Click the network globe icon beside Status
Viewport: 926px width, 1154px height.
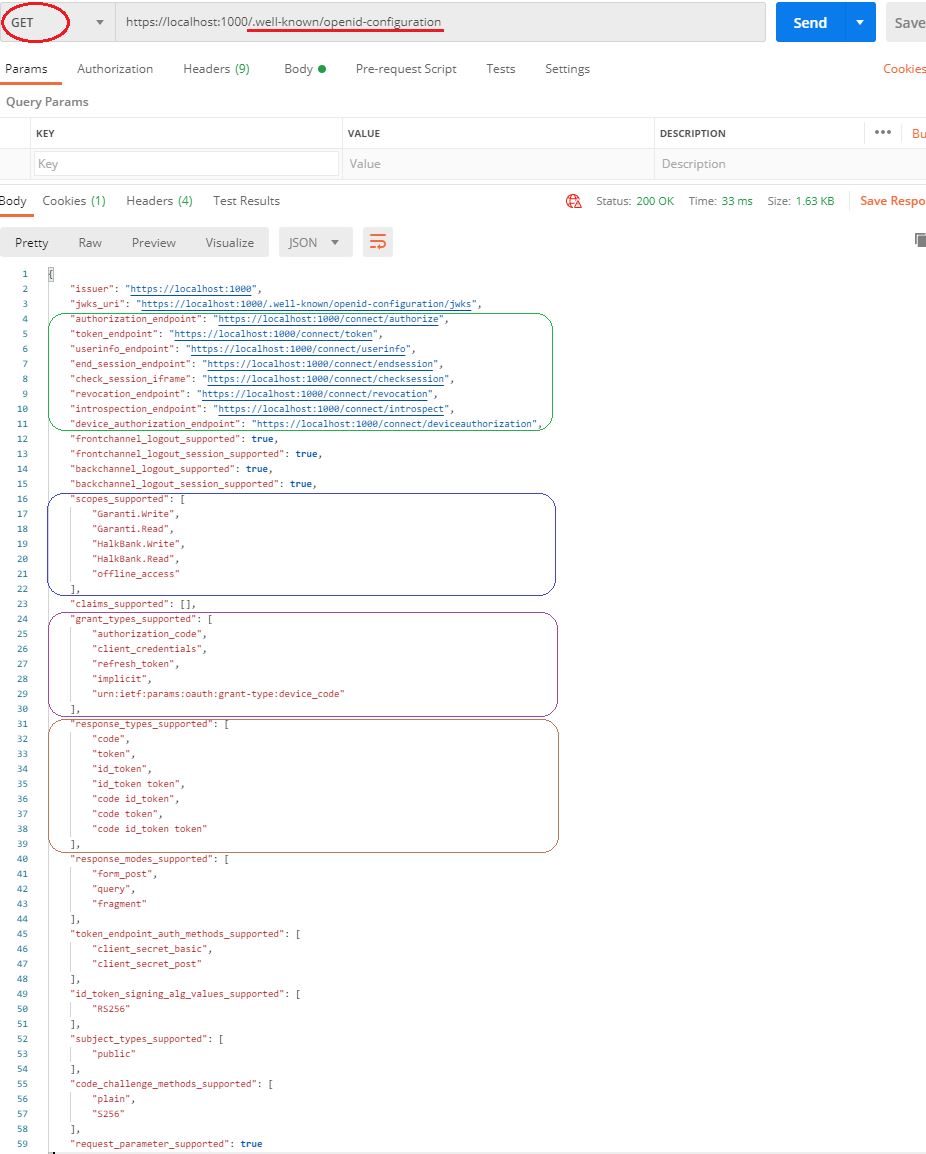pos(574,201)
